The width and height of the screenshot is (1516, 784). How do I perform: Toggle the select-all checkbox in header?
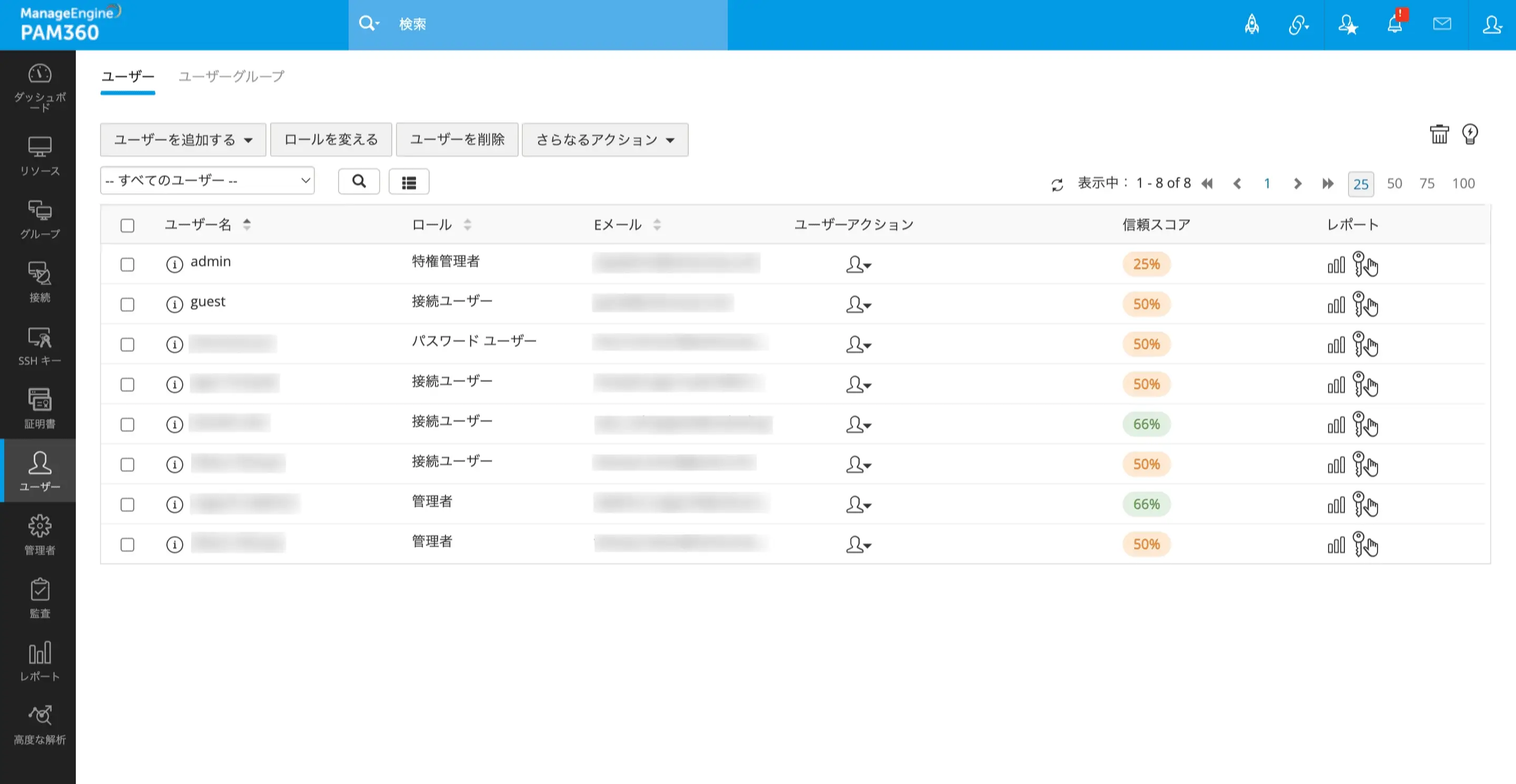(127, 225)
